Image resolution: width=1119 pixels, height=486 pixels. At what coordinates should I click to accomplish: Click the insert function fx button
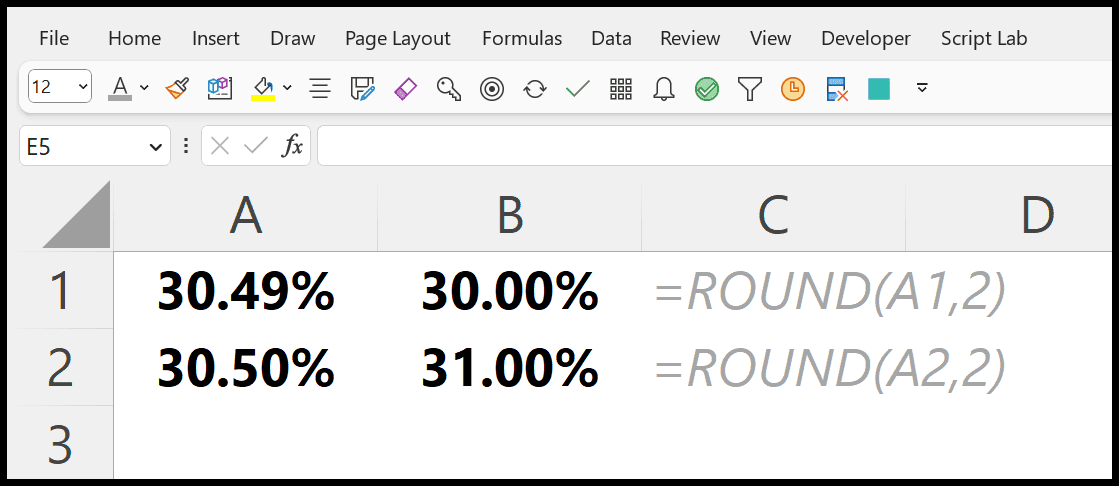(x=292, y=146)
